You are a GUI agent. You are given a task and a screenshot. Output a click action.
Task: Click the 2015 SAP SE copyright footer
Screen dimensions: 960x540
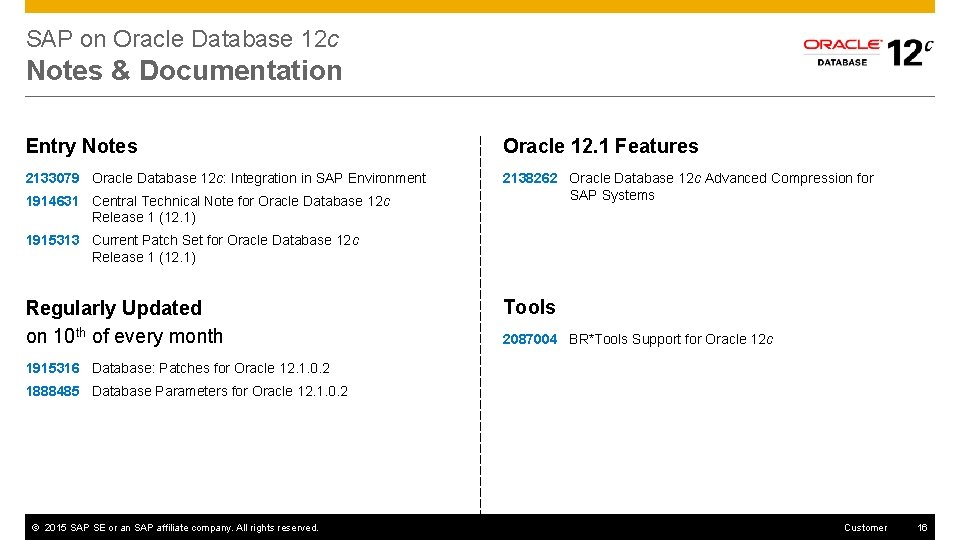[175, 527]
